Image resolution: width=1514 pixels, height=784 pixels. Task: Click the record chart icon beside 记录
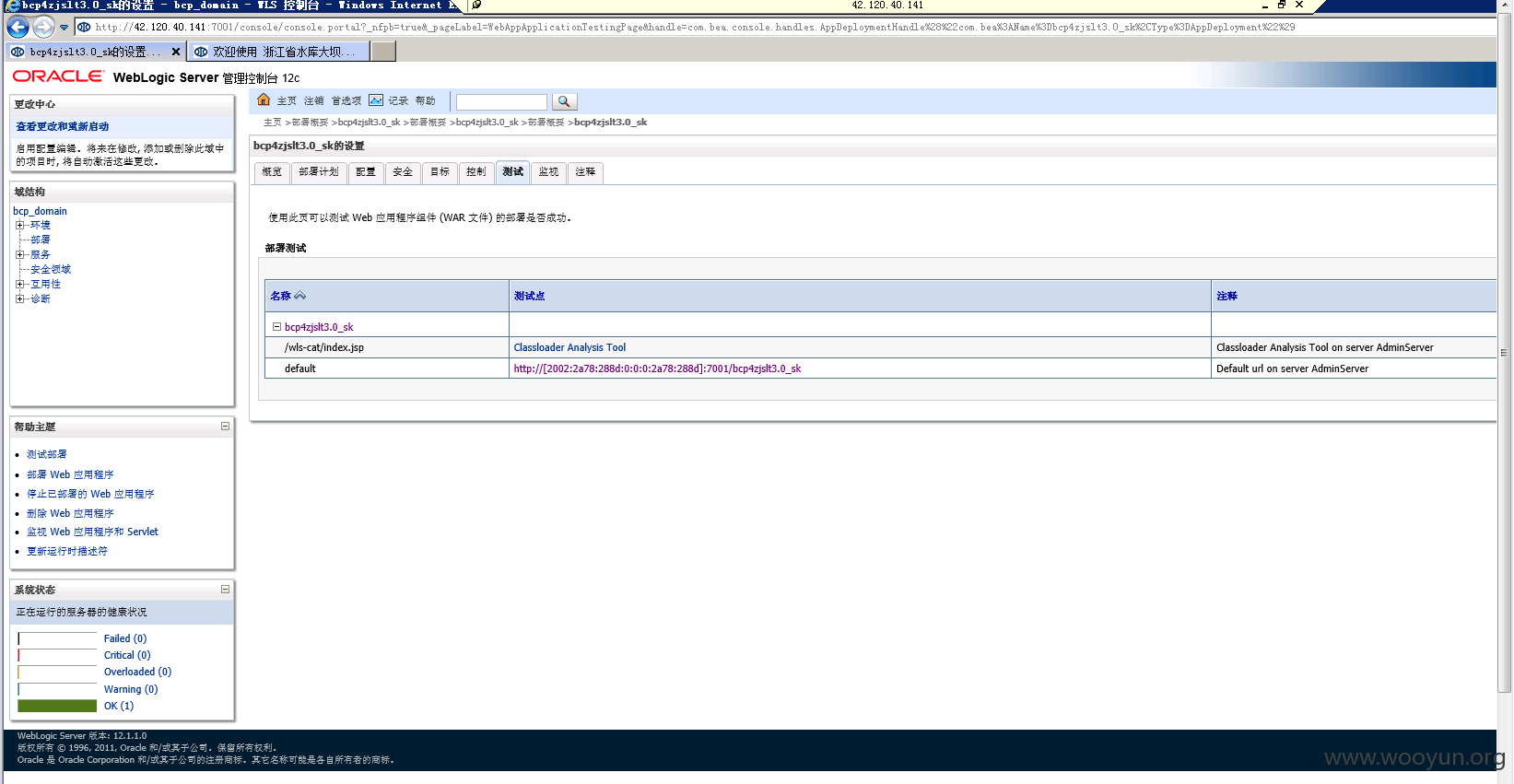pyautogui.click(x=376, y=100)
